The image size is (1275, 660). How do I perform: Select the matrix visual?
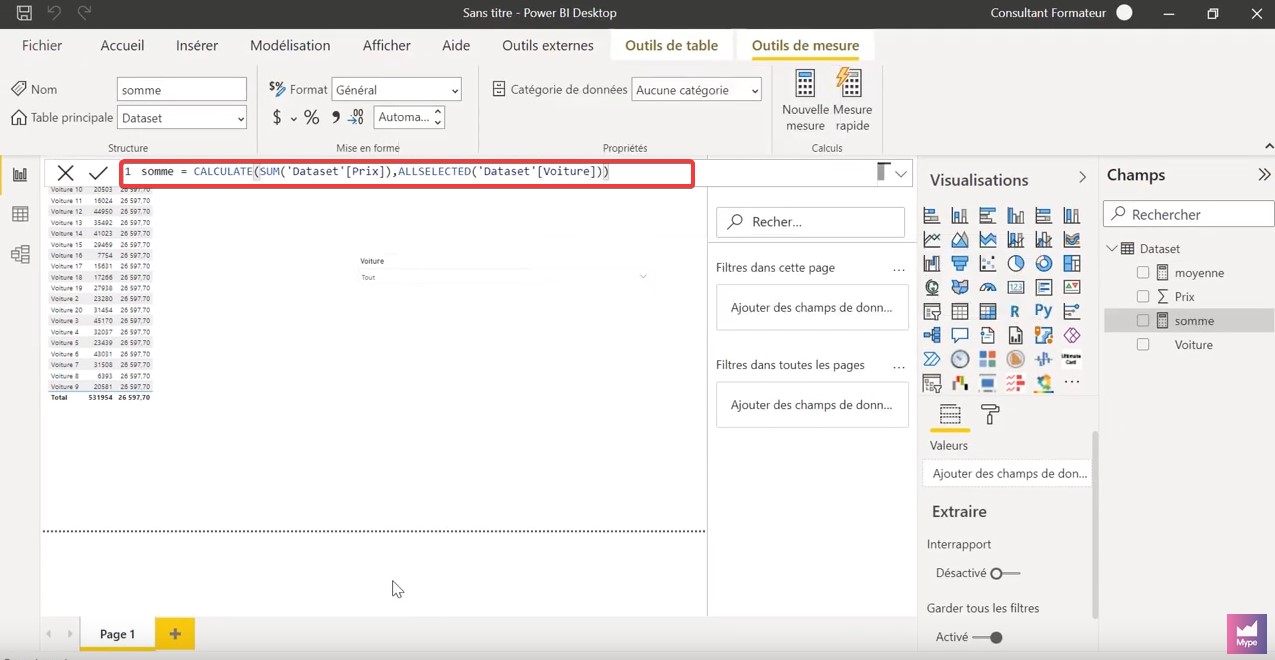coord(988,311)
